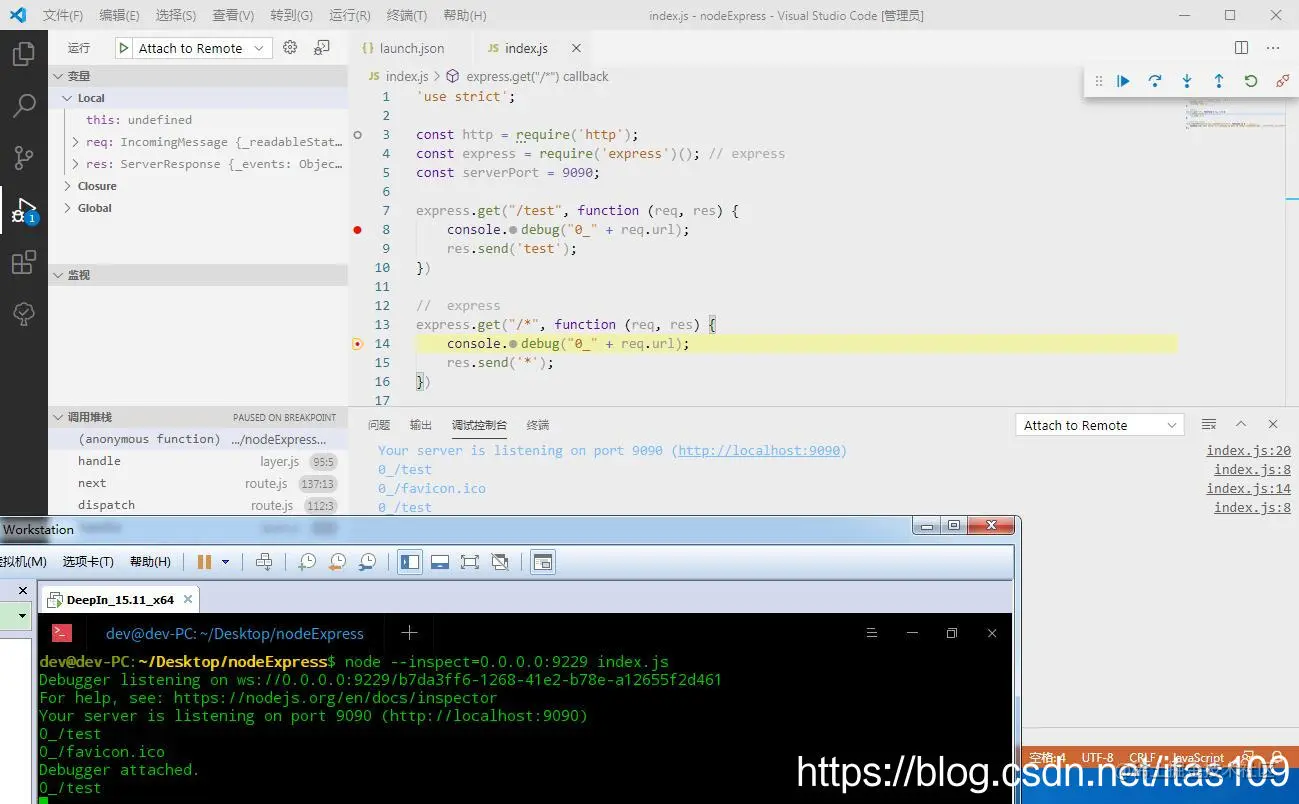The width and height of the screenshot is (1299, 804).
Task: Close the index.js editor tab
Action: (x=576, y=48)
